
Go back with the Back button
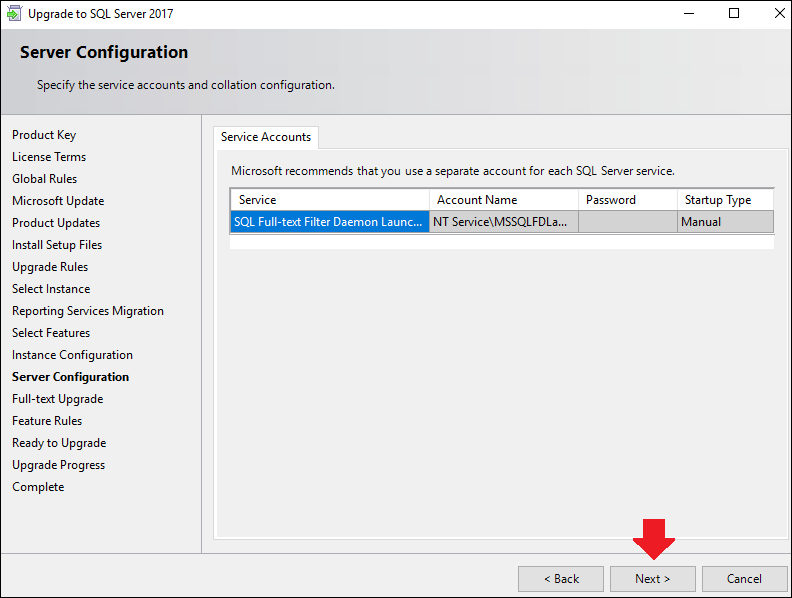(x=561, y=579)
